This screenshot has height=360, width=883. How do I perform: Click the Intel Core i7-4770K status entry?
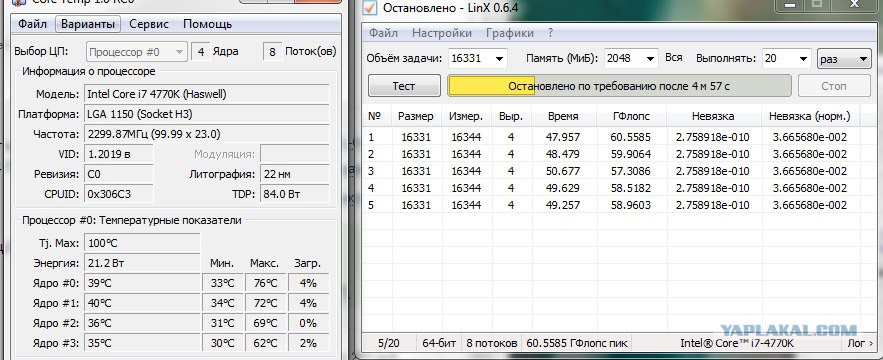pos(737,343)
